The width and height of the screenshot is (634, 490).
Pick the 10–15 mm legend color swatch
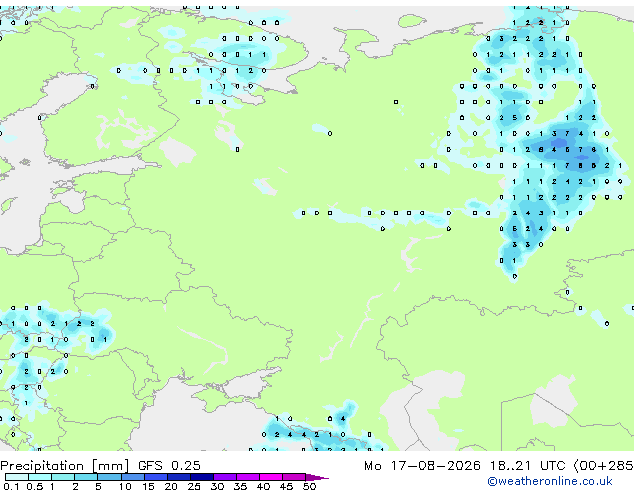pos(132,477)
